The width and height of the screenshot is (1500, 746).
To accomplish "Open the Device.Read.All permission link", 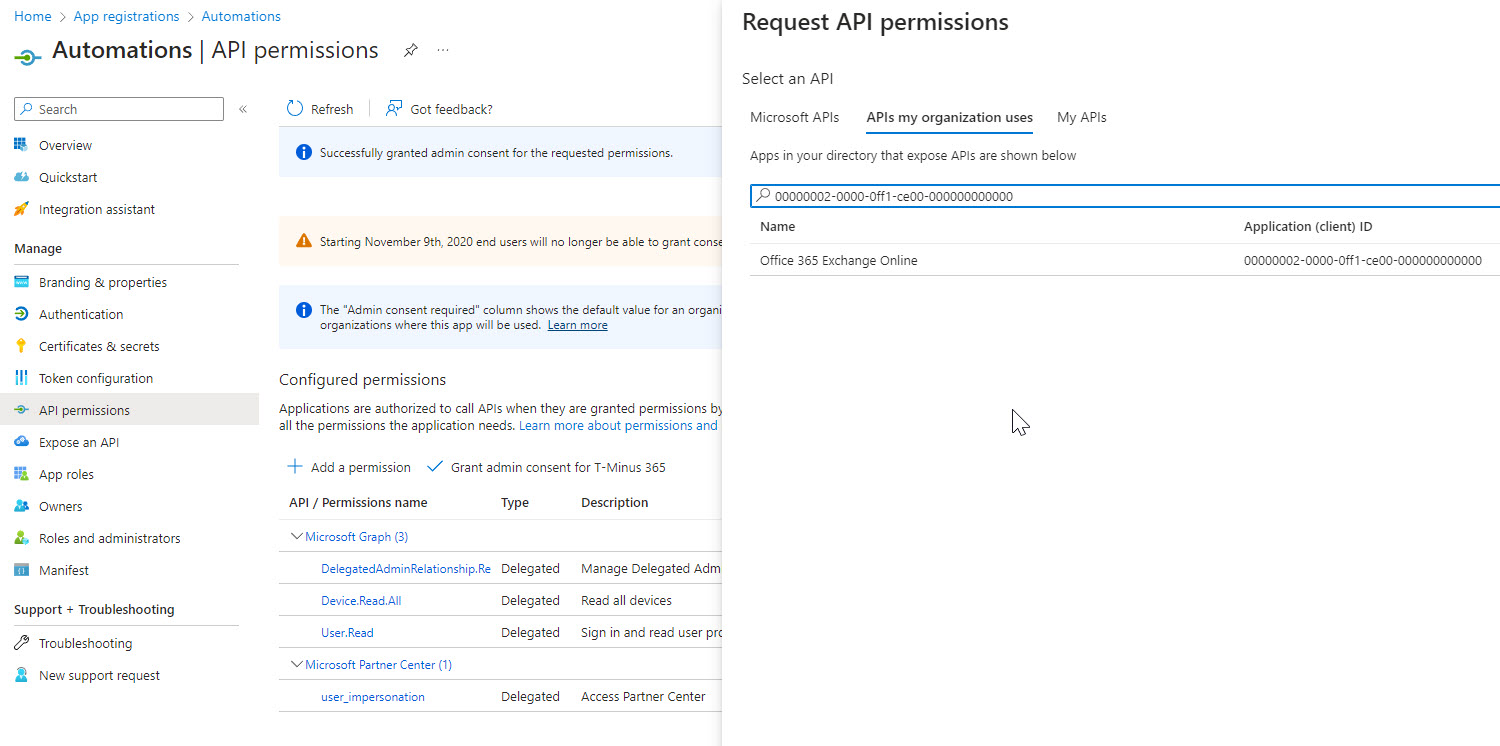I will click(361, 601).
